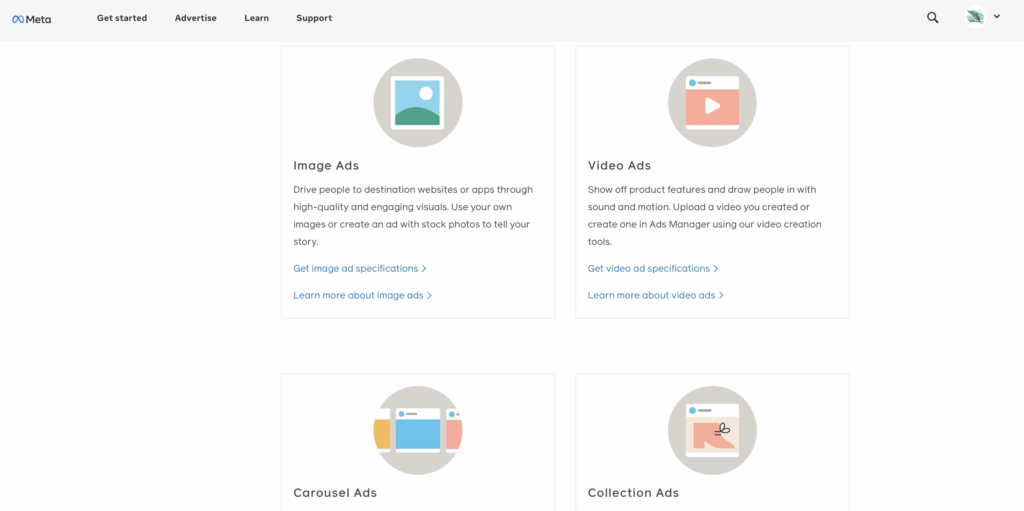The height and width of the screenshot is (511, 1024).
Task: Open the Get started menu
Action: (122, 18)
